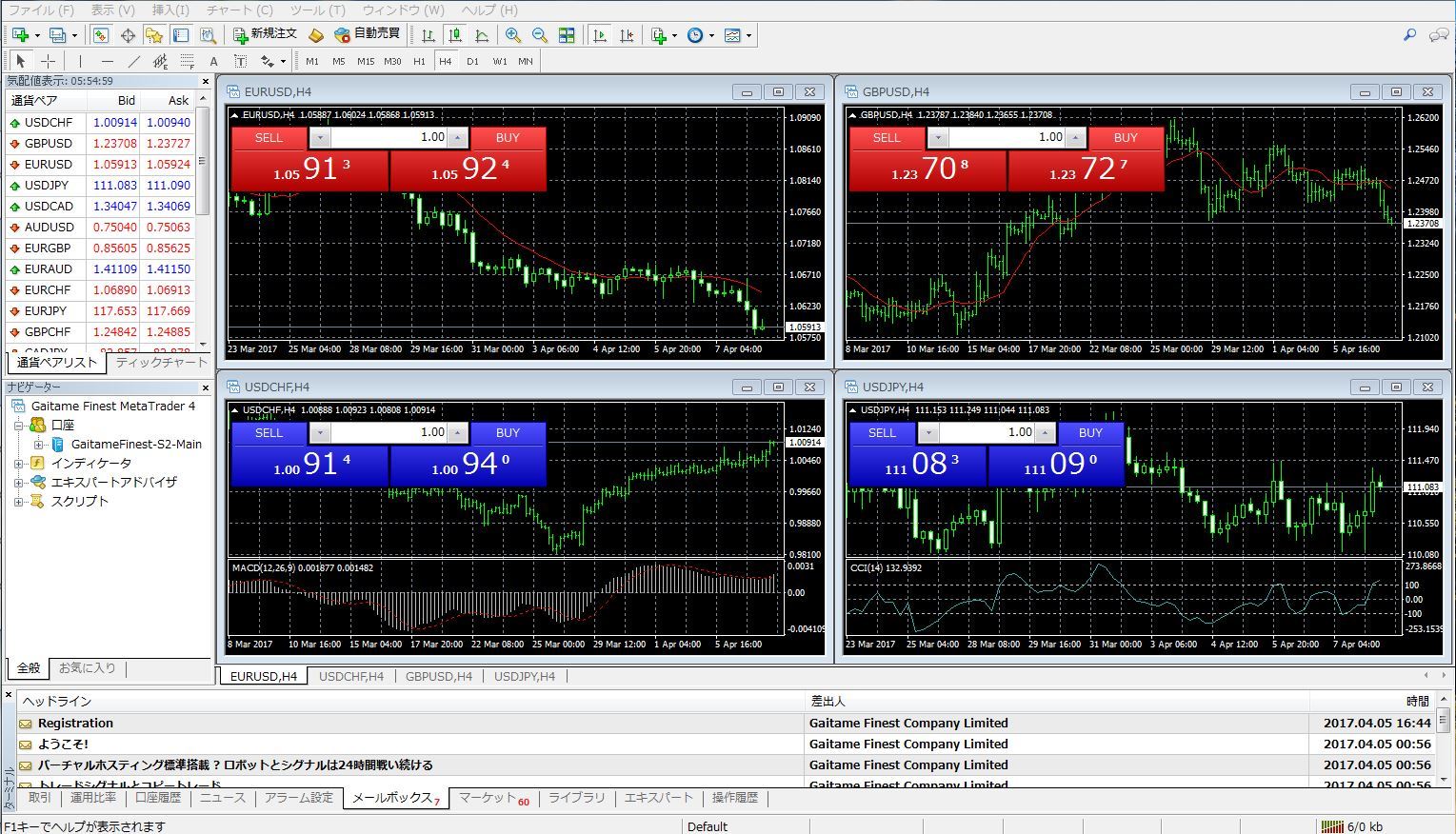Open the チャート (C) menu
Screen dimensions: 1456x834
click(239, 10)
